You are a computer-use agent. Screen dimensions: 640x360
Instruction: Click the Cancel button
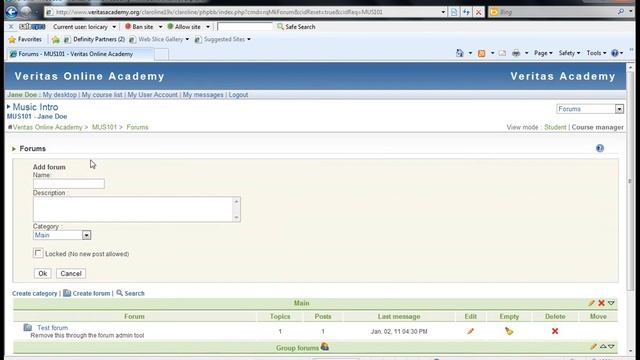(71, 273)
